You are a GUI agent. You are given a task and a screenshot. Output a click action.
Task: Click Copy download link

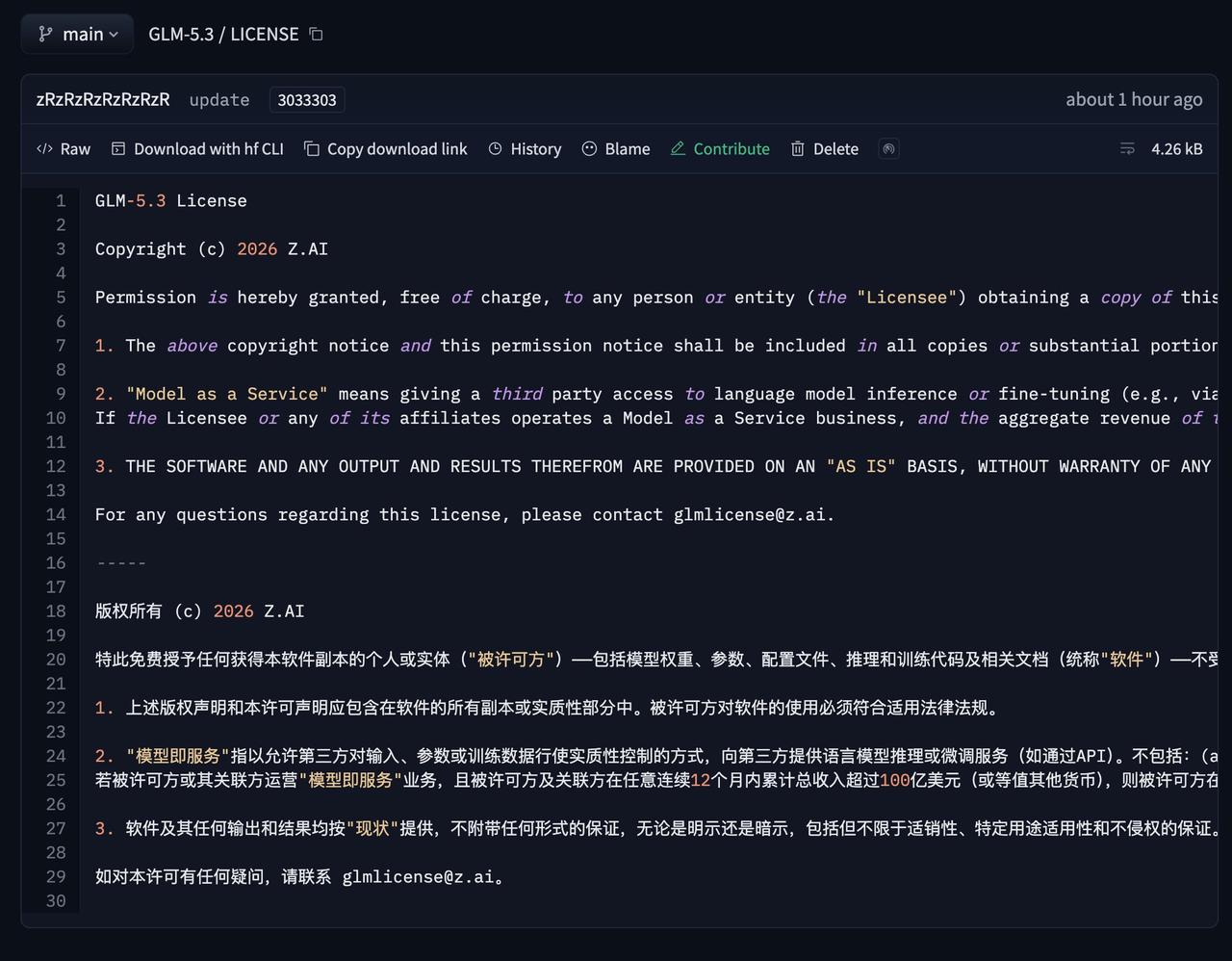386,148
